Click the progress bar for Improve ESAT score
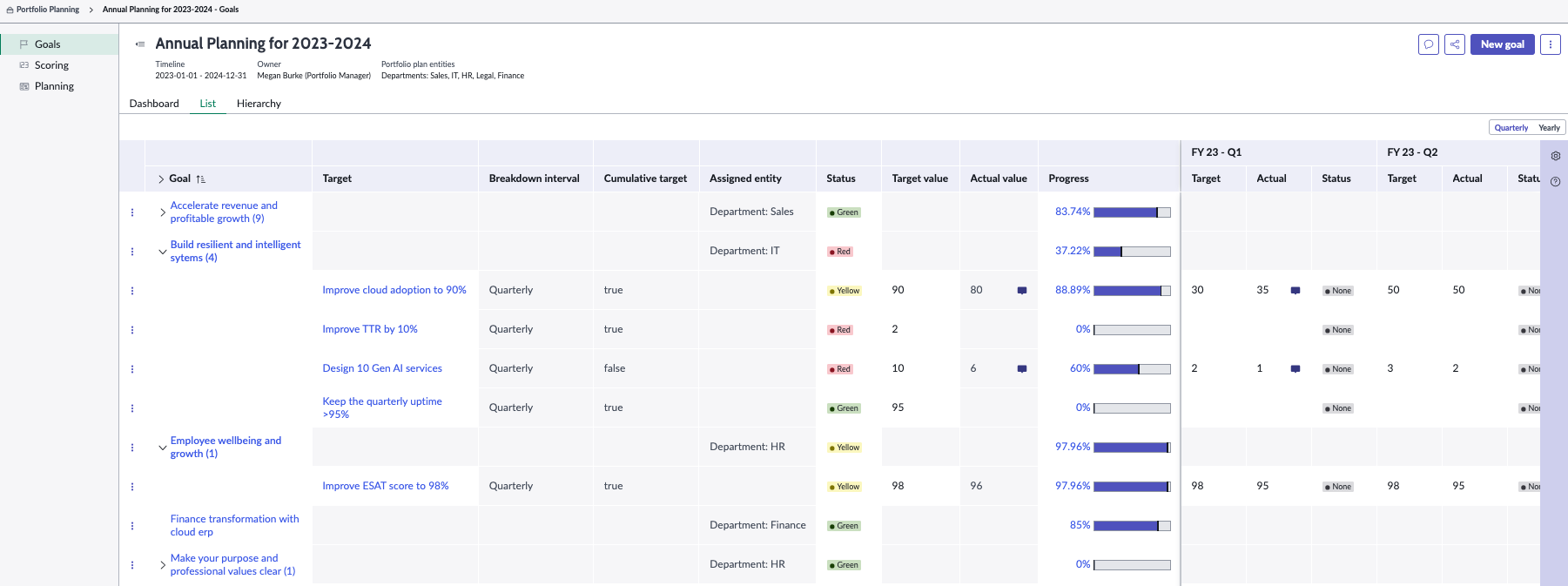The image size is (1568, 586). coord(1132,487)
